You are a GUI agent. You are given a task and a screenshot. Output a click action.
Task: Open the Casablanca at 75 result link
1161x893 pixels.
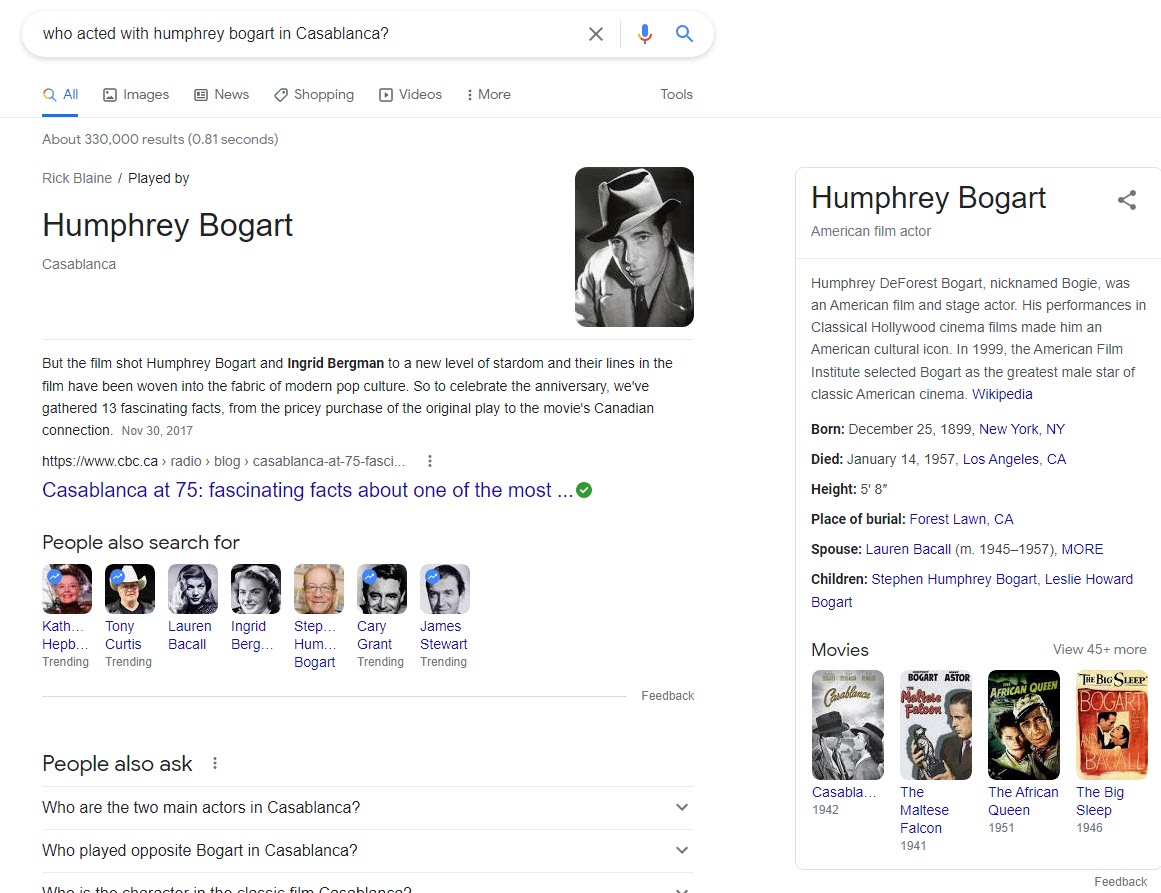point(307,490)
